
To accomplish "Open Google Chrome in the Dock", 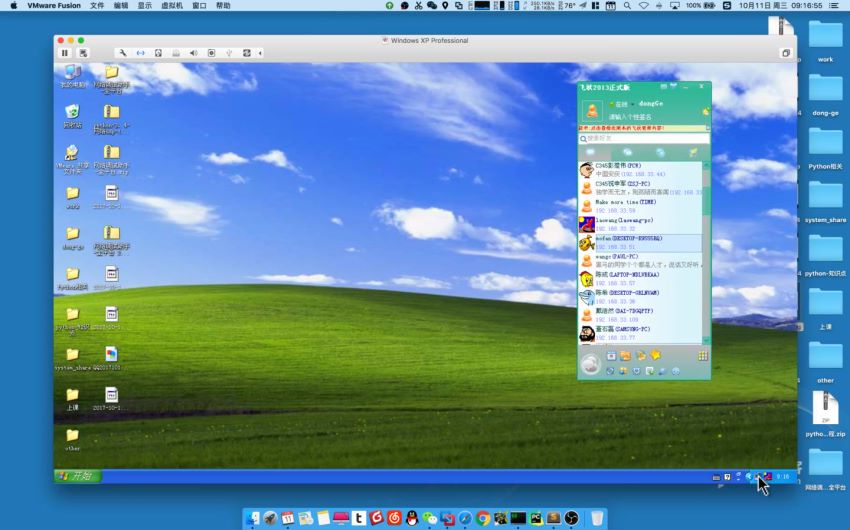I will click(482, 518).
